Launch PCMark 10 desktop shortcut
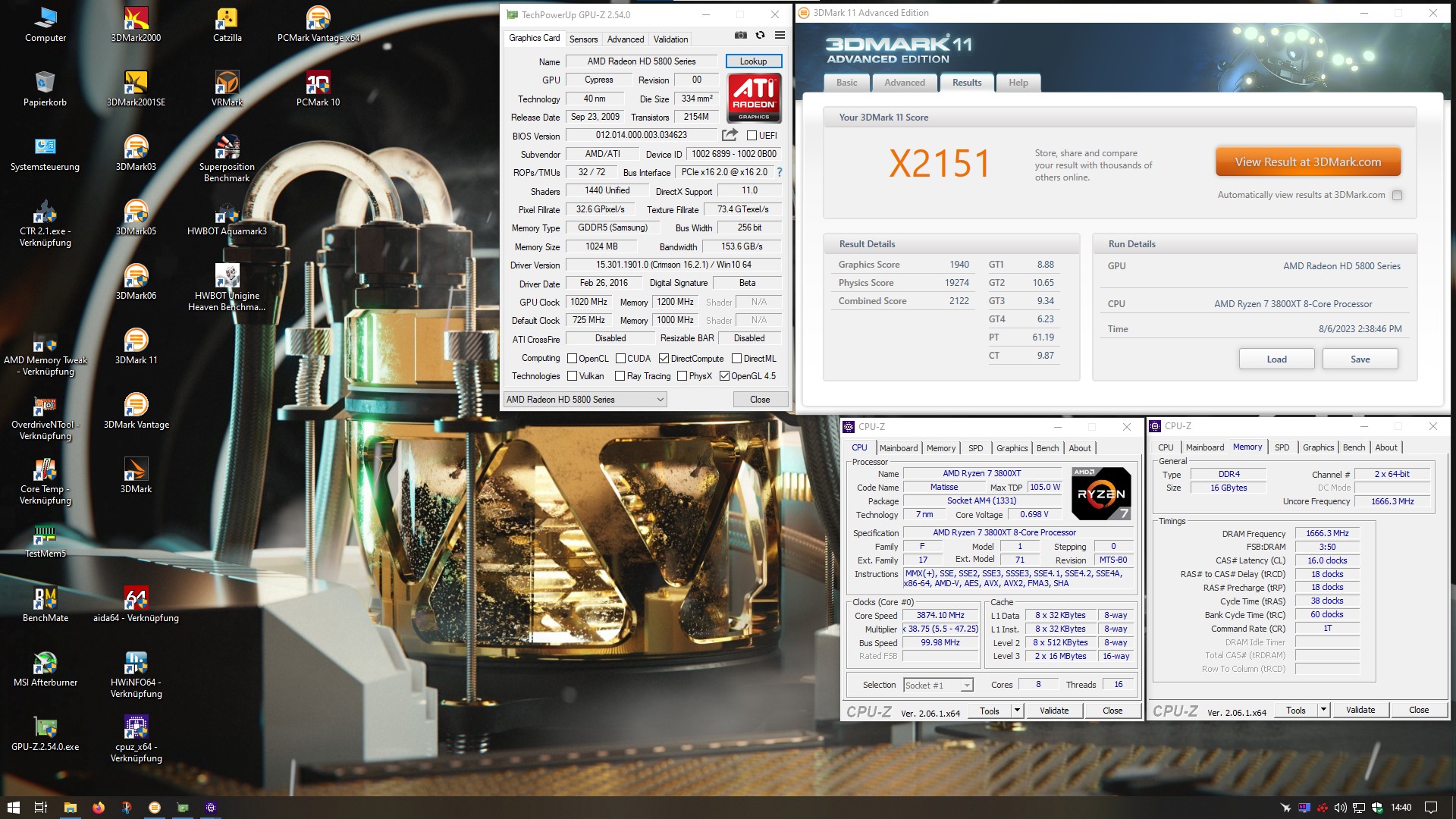 click(318, 89)
